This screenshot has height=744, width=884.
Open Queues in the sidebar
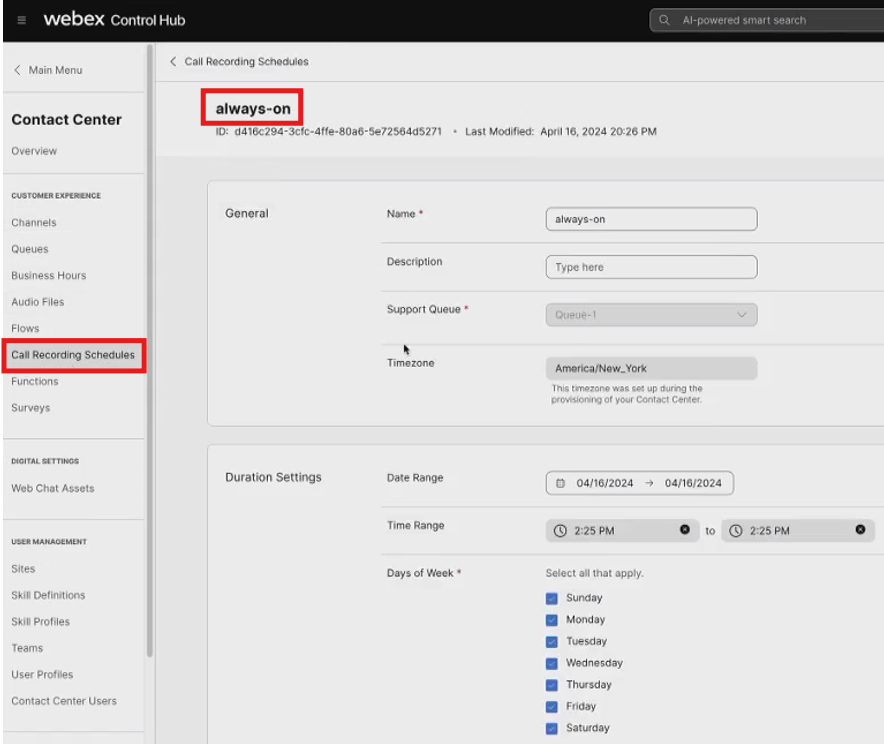click(x=30, y=249)
